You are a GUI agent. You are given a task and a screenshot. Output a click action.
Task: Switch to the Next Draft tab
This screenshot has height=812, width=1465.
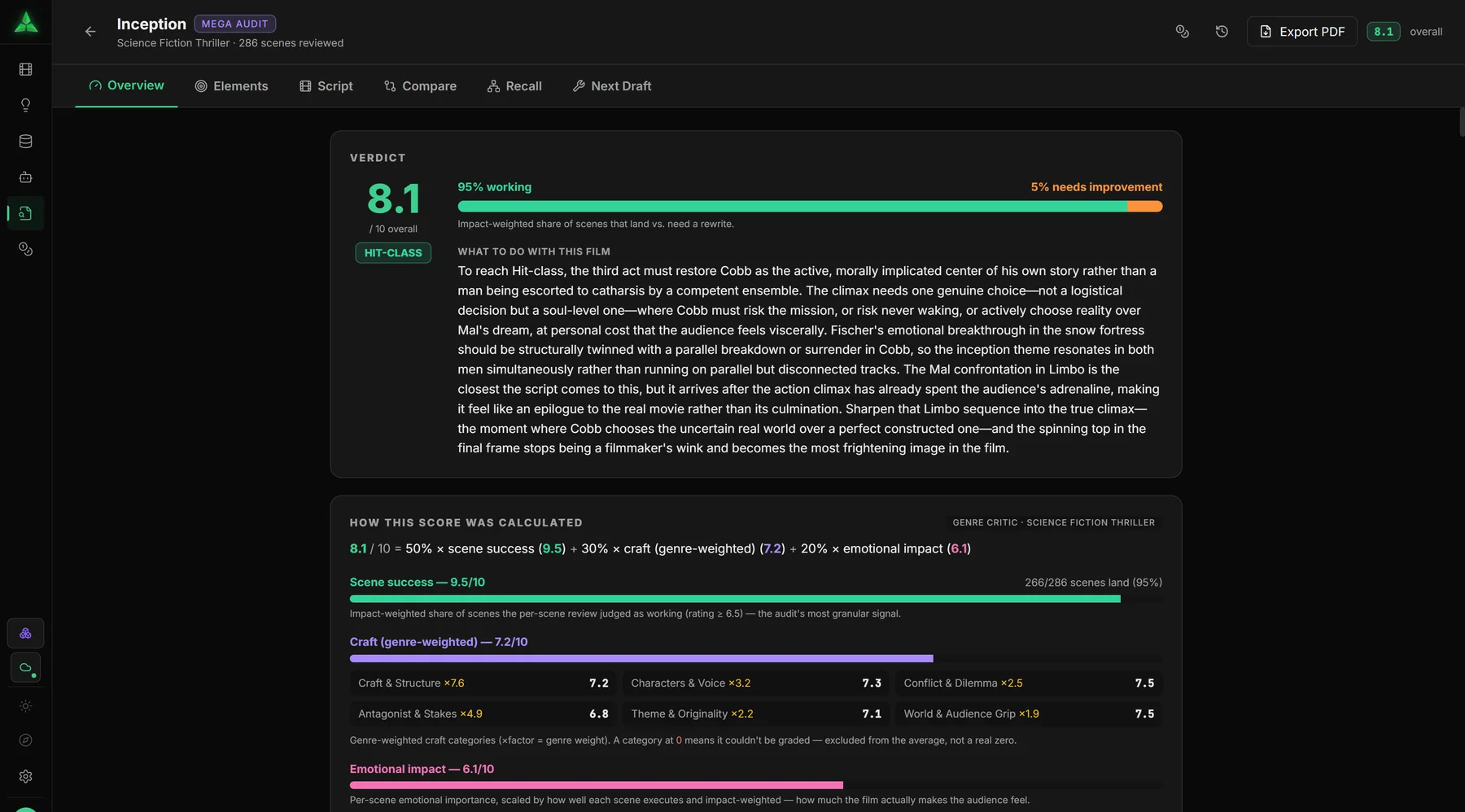612,86
